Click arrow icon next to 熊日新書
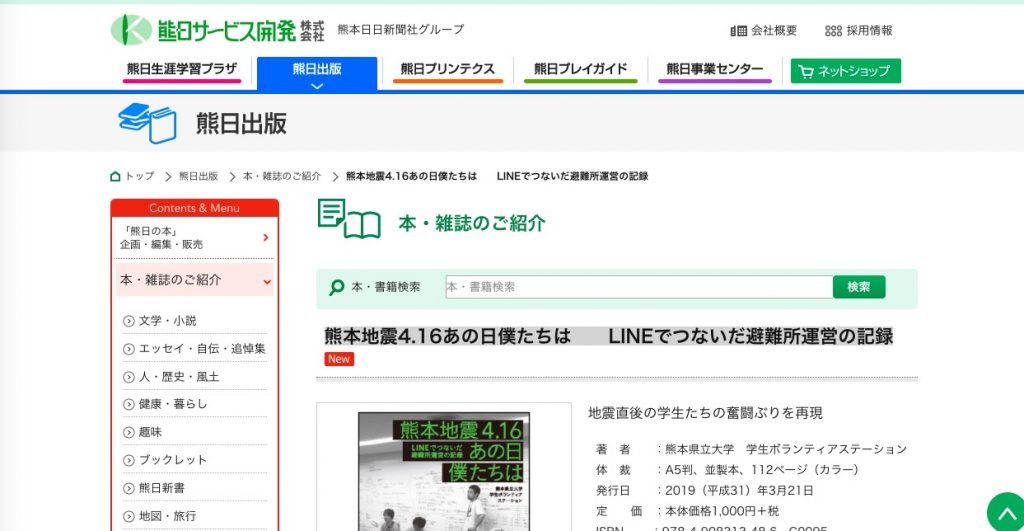The width and height of the screenshot is (1024, 531). [129, 489]
